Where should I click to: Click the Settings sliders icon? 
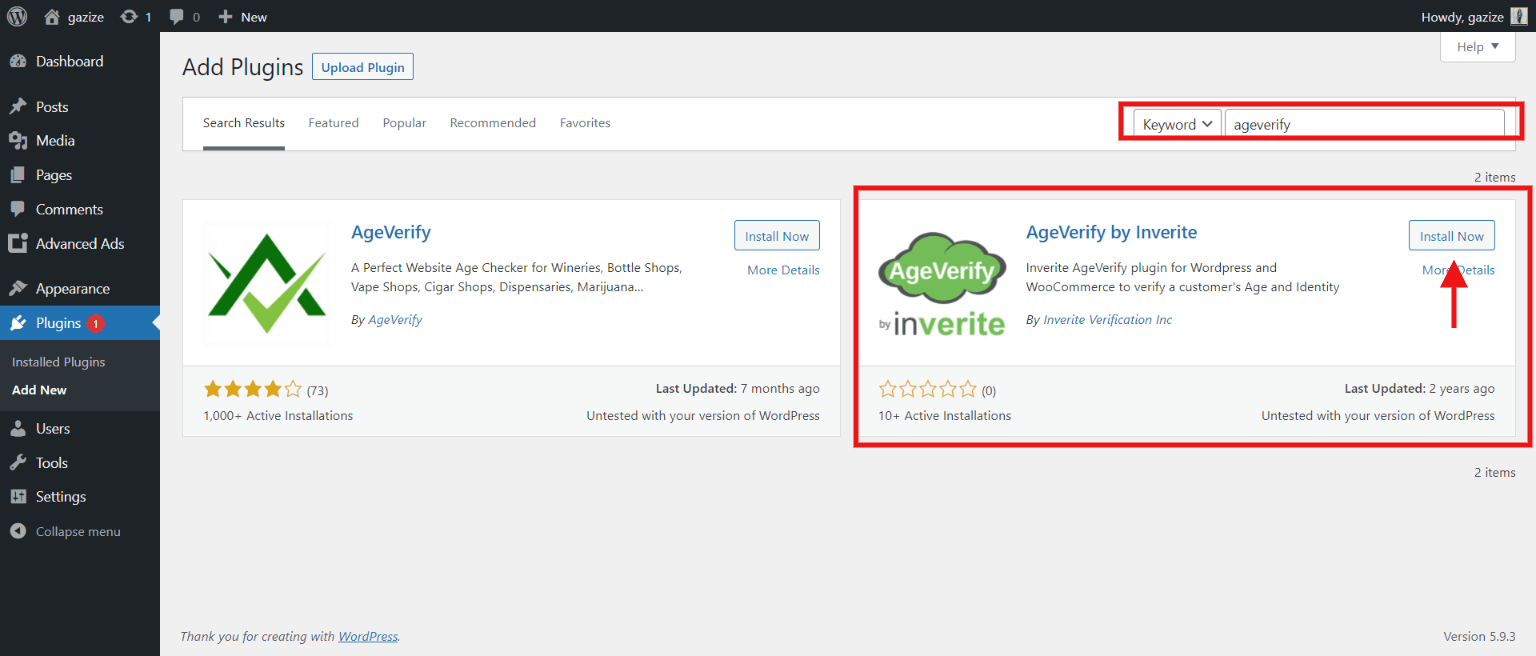17,496
